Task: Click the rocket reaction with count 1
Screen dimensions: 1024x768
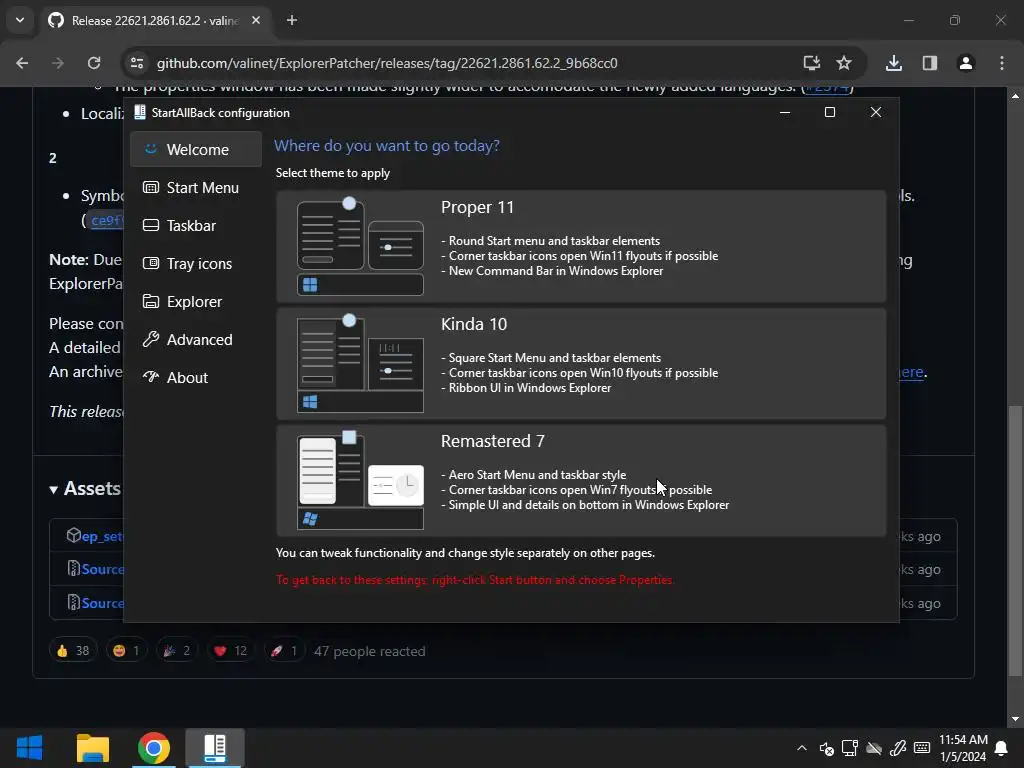Action: pos(284,651)
